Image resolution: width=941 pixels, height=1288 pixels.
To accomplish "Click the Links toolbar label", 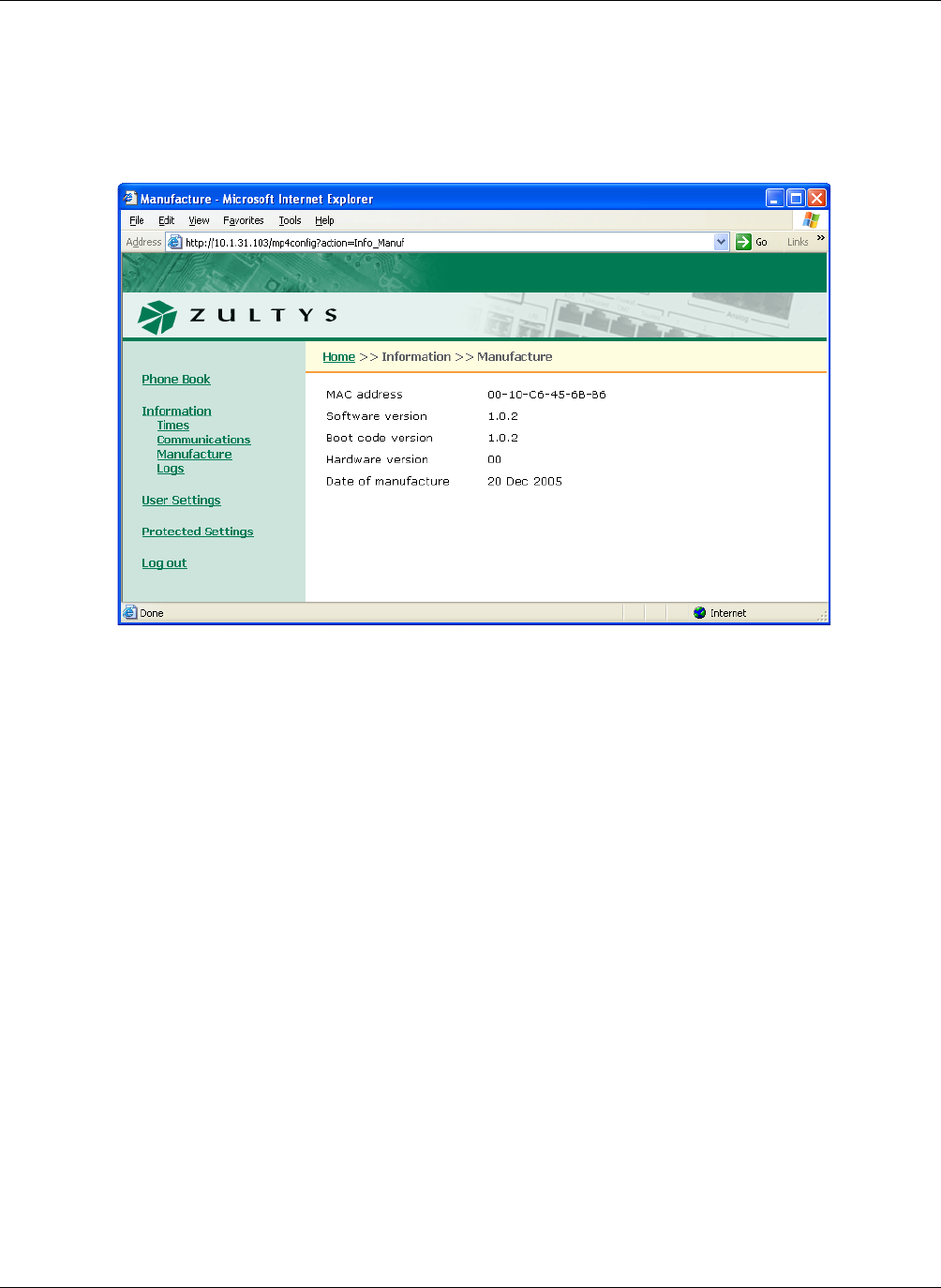I will click(x=798, y=242).
